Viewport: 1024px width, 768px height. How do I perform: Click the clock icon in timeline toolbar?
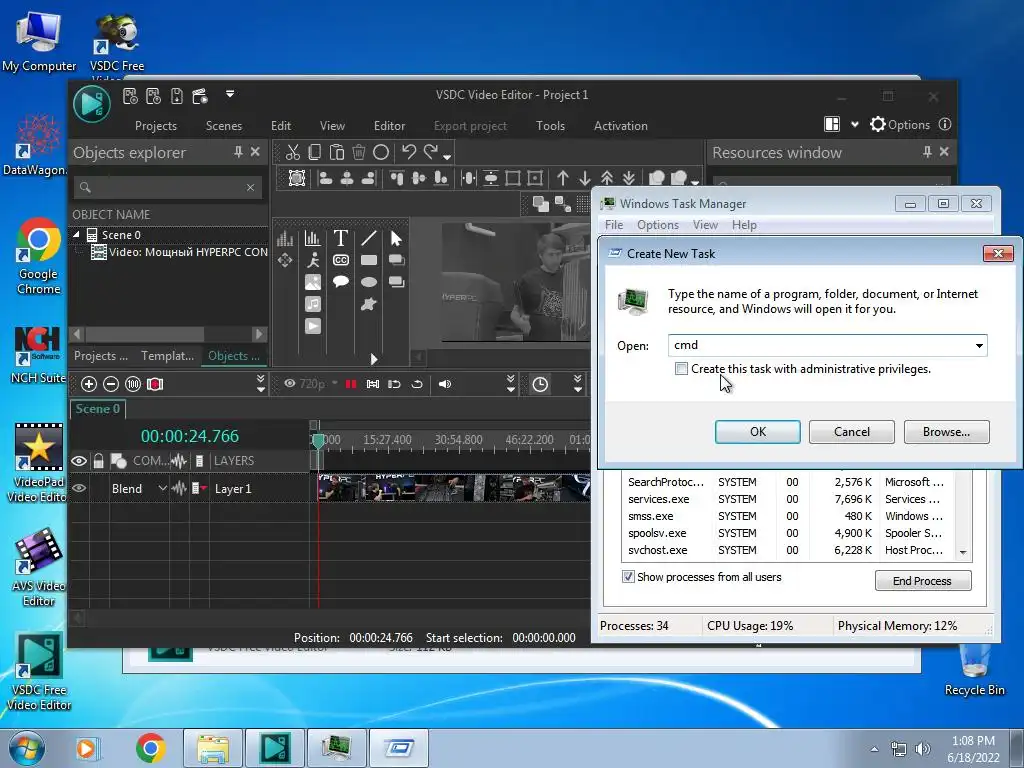[540, 384]
